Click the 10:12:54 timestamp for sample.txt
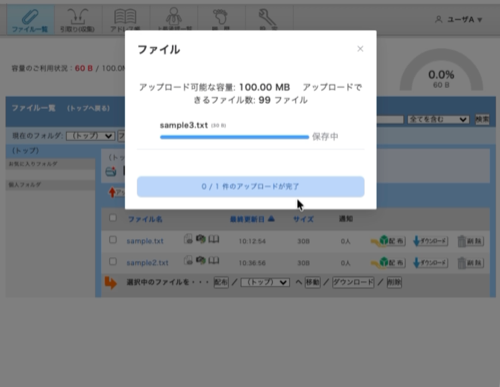 pos(252,241)
